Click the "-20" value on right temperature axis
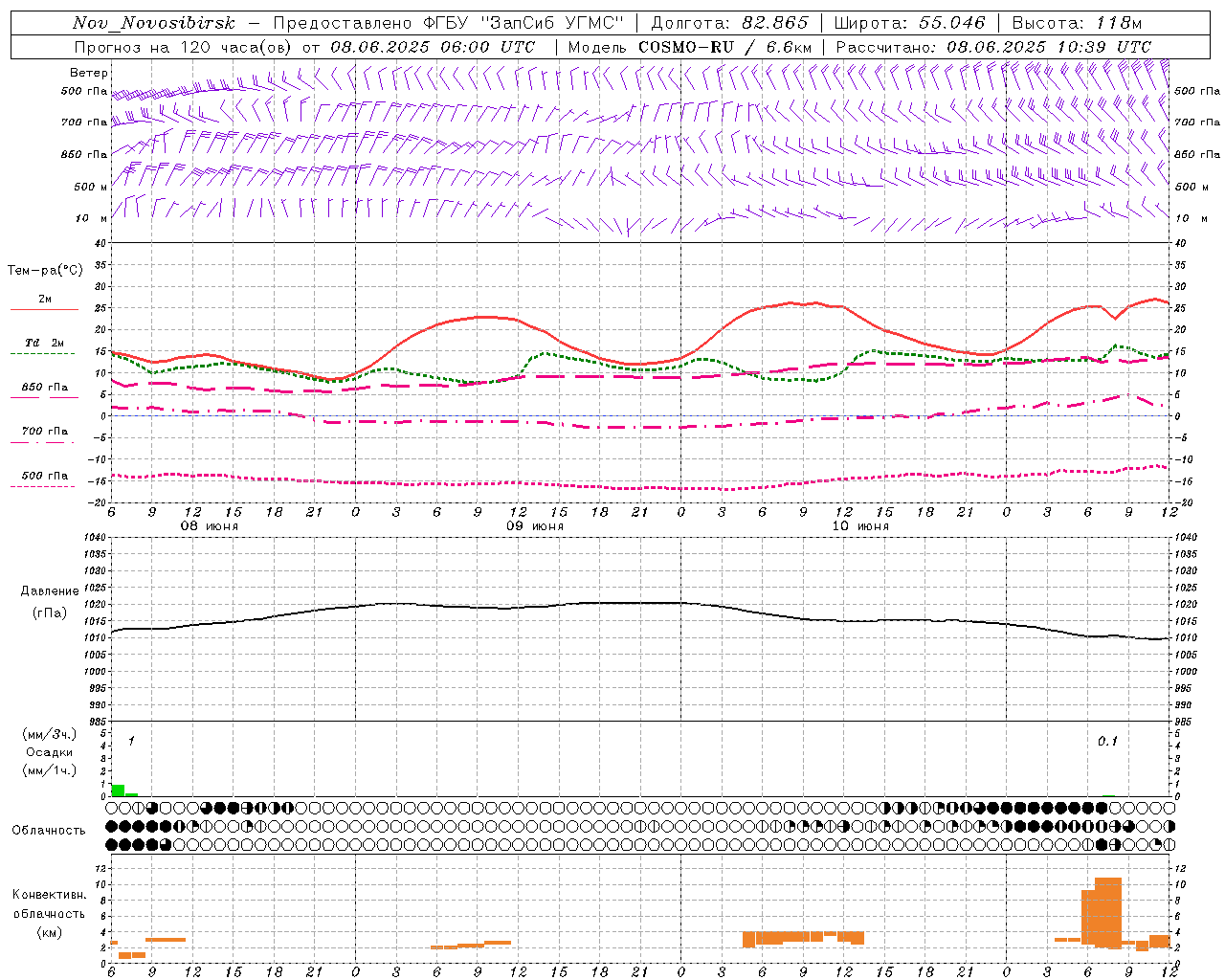This screenshot has height=980, width=1225. tap(1182, 502)
